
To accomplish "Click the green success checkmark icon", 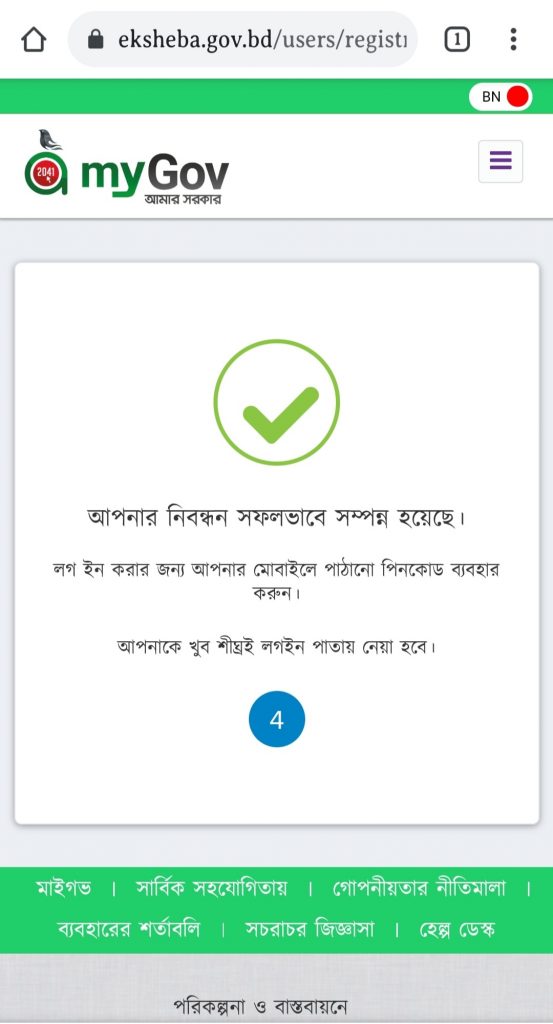I will point(277,402).
